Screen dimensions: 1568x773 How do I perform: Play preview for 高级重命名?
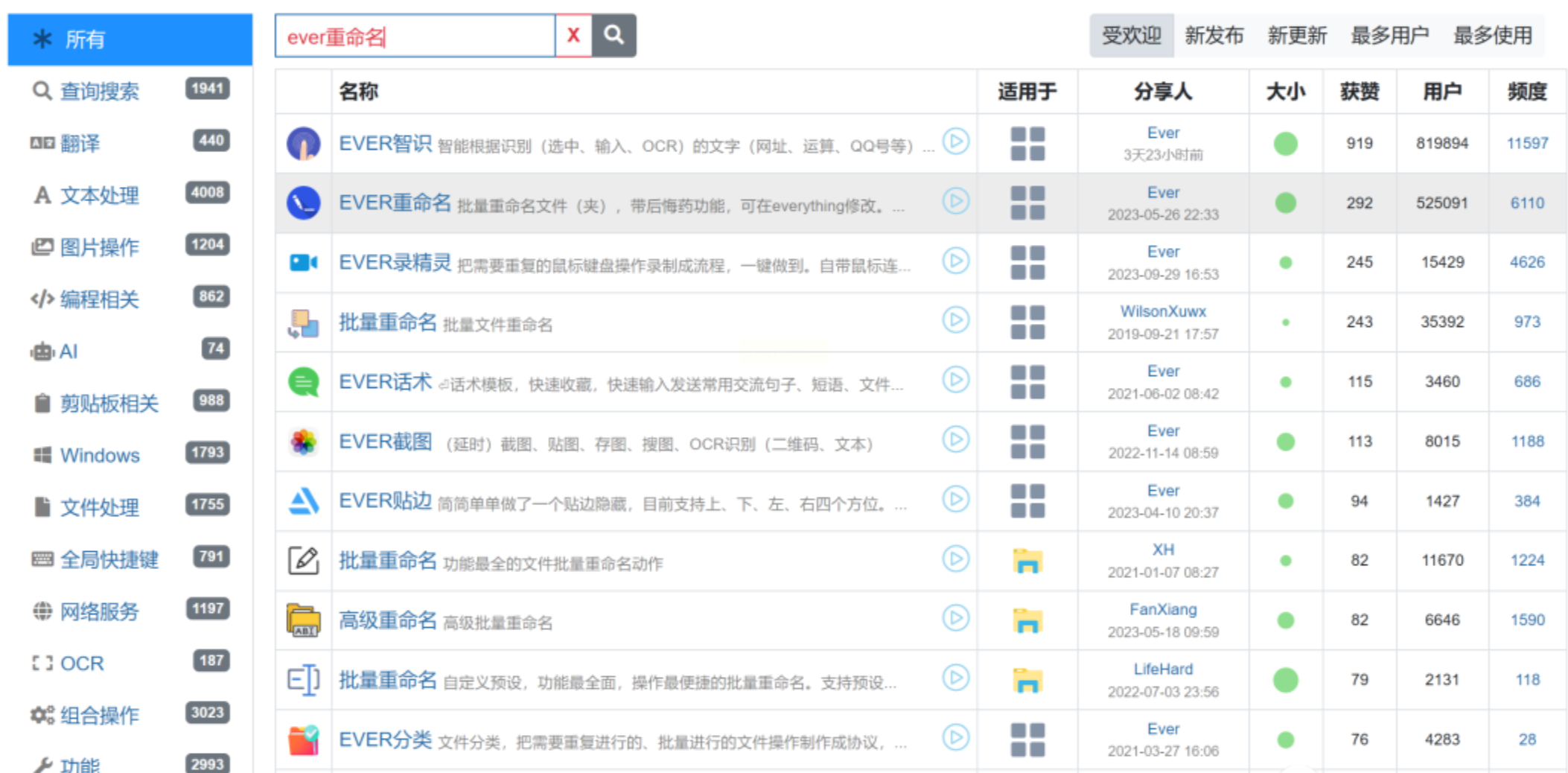coord(956,618)
